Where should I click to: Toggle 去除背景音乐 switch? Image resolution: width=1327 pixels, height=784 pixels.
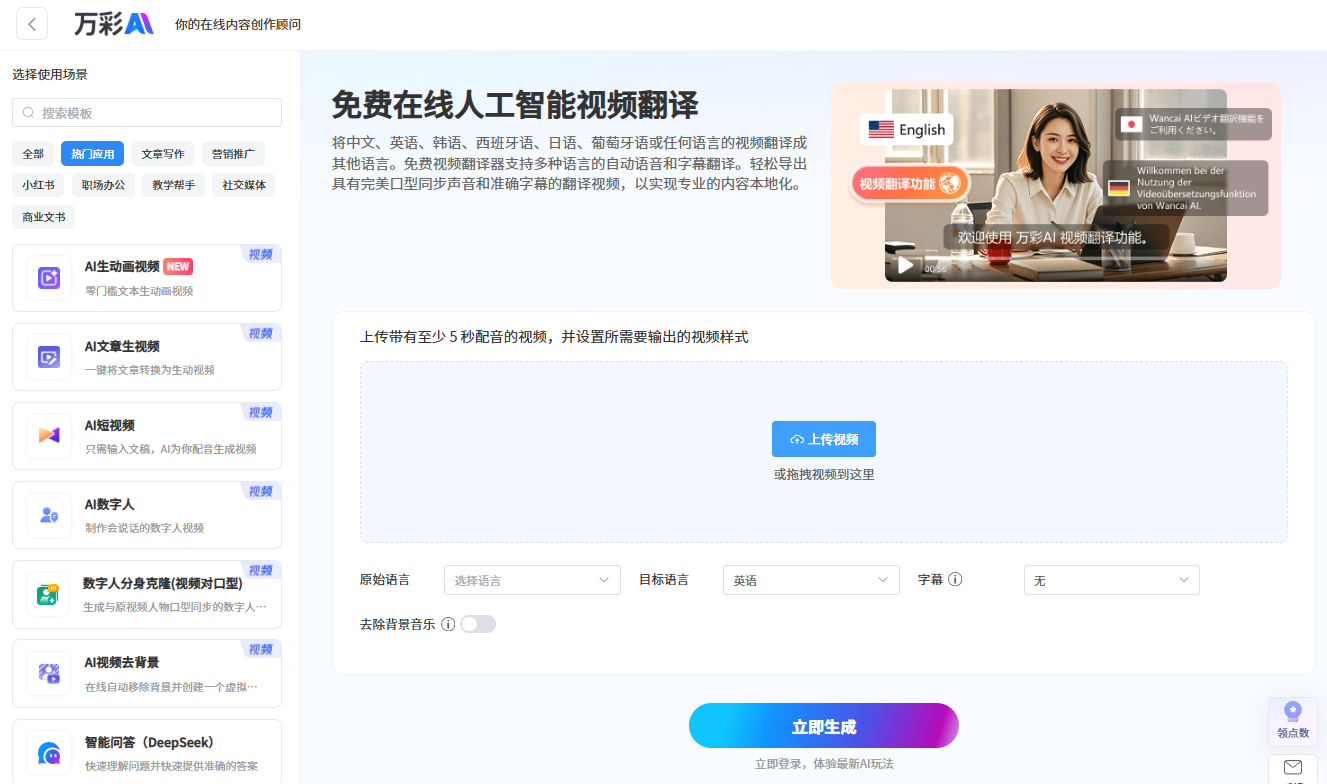(x=478, y=624)
